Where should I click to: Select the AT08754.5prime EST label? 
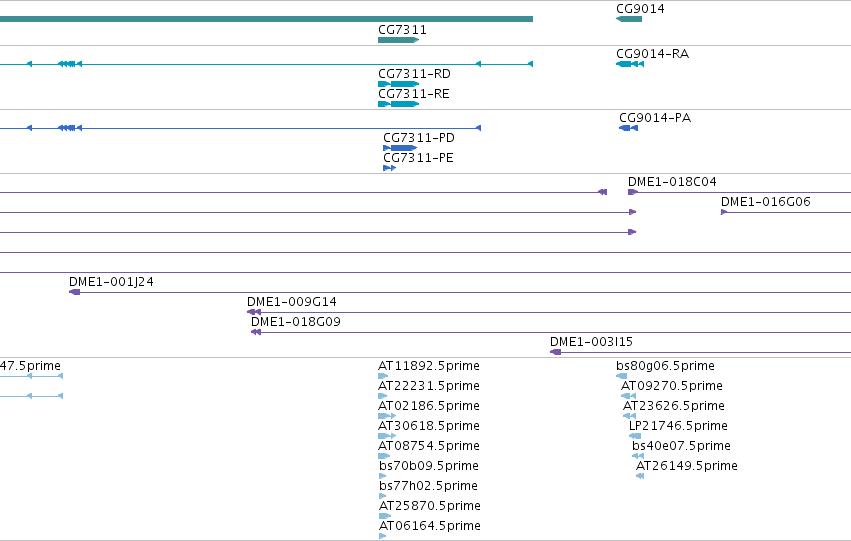coord(429,446)
